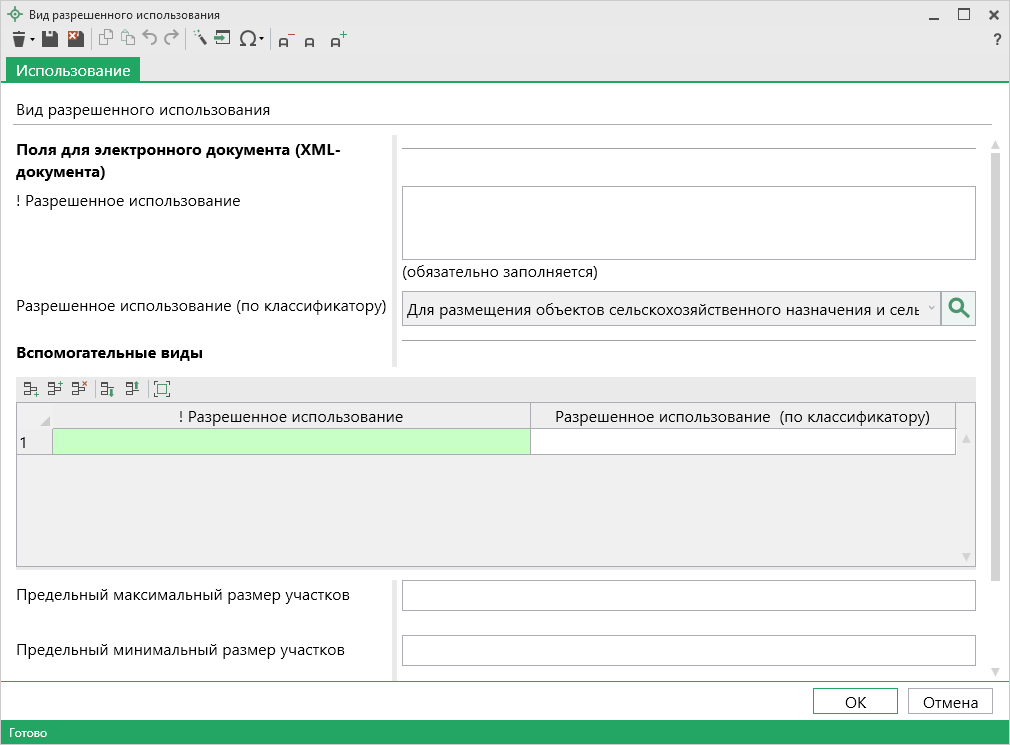Switch to the Использование tab
The image size is (1010, 745).
[73, 71]
